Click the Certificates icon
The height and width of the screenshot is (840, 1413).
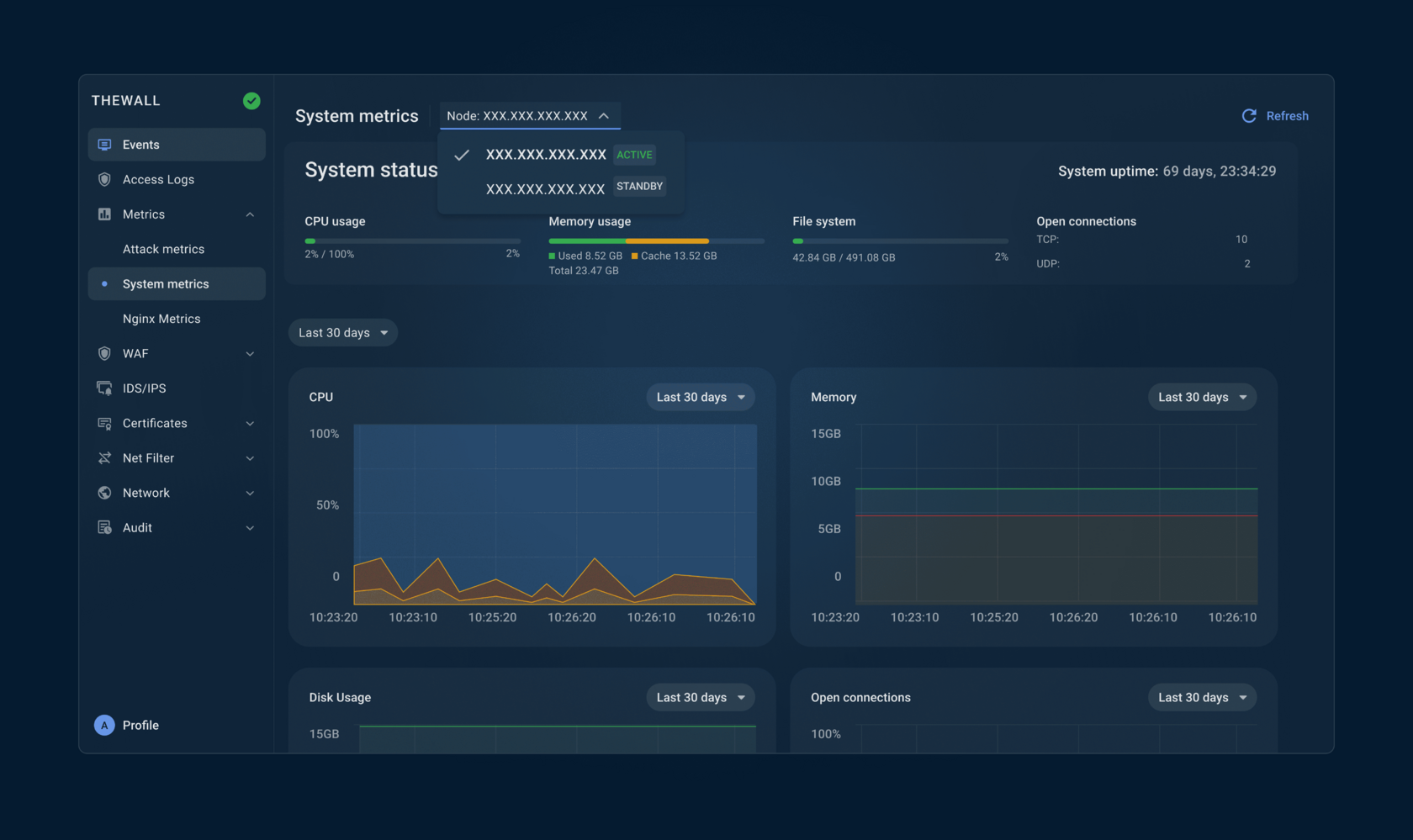click(104, 423)
